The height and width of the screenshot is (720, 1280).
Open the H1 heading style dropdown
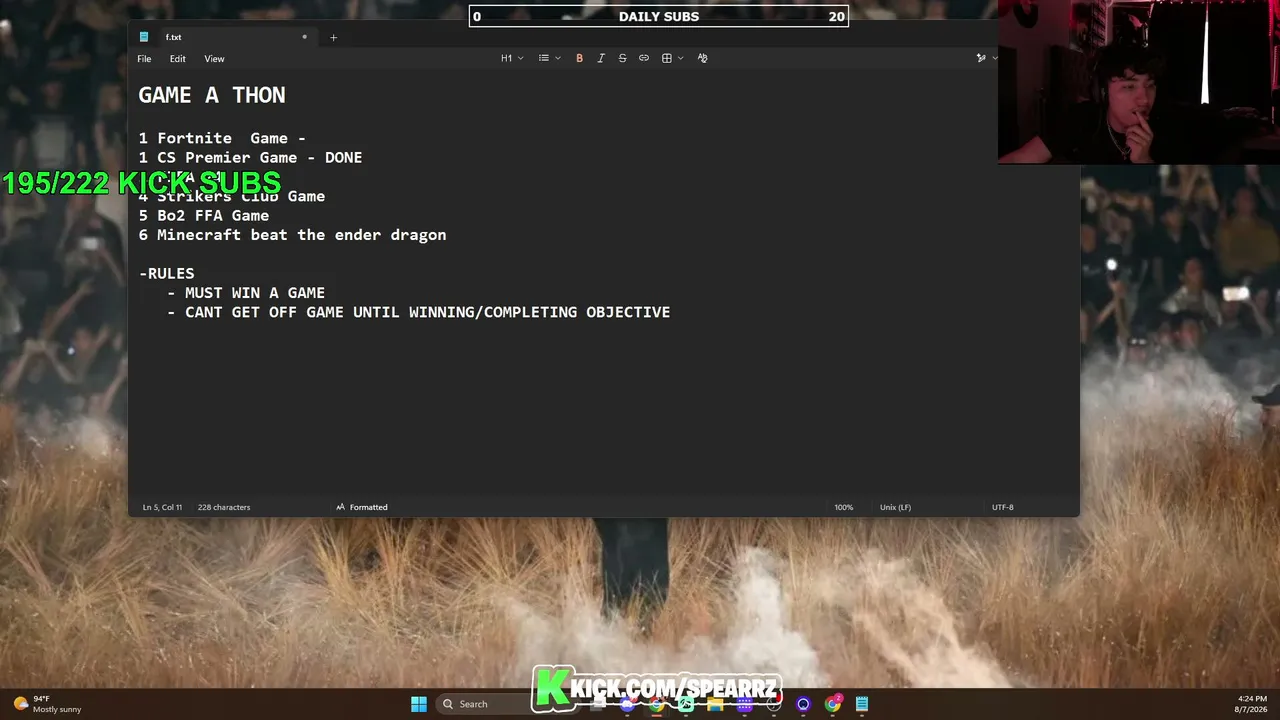click(512, 58)
